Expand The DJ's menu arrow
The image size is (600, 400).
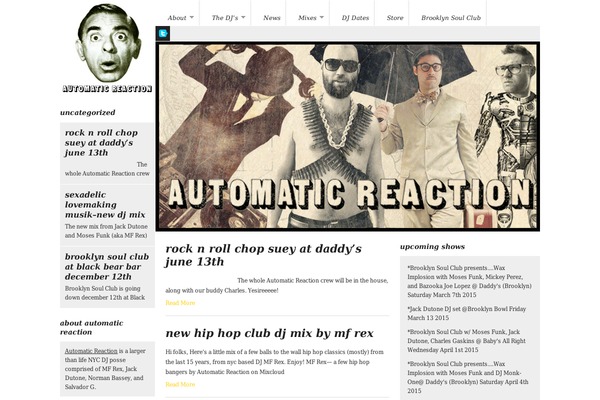point(243,18)
